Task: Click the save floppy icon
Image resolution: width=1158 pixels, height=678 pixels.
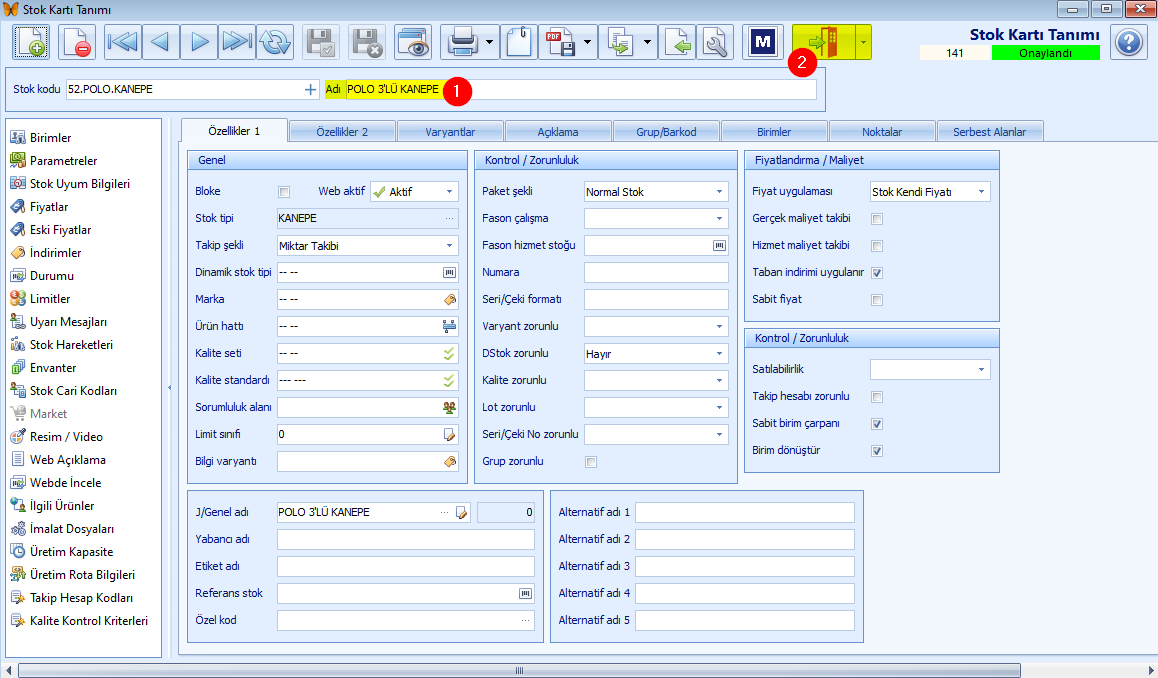Action: [x=321, y=42]
